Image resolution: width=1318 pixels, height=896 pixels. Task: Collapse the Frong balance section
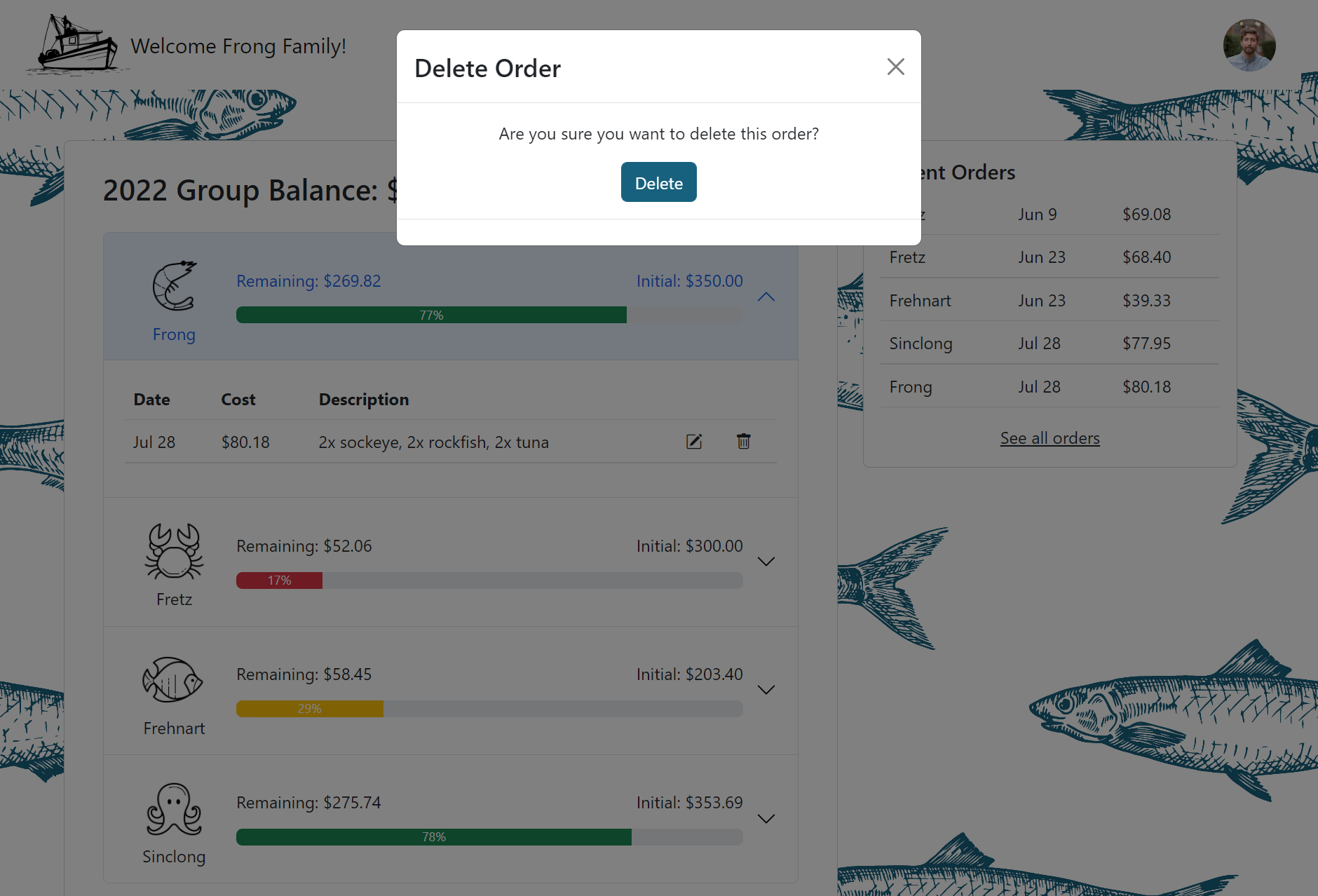click(766, 297)
